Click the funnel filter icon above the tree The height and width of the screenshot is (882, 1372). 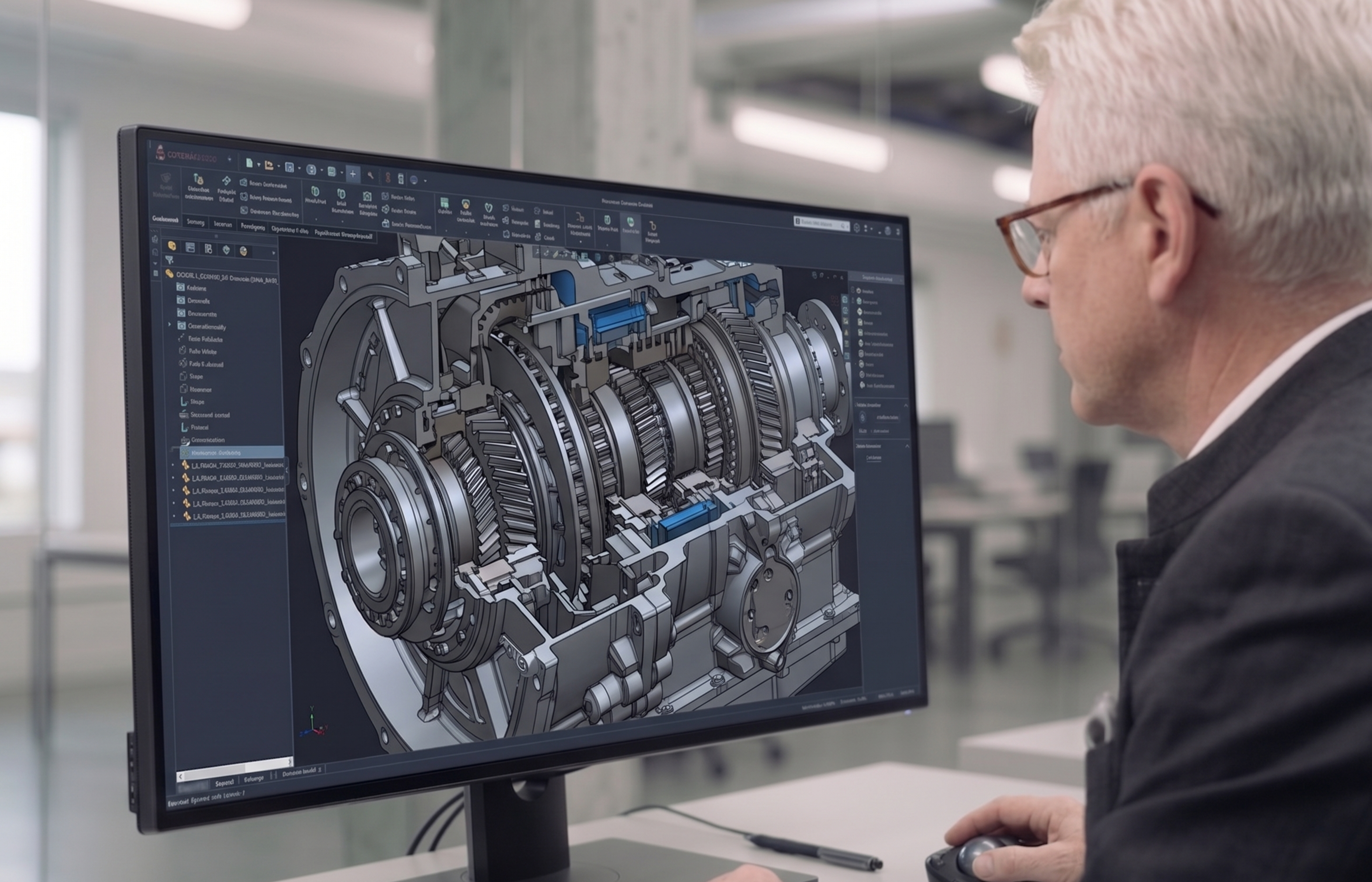click(x=169, y=260)
